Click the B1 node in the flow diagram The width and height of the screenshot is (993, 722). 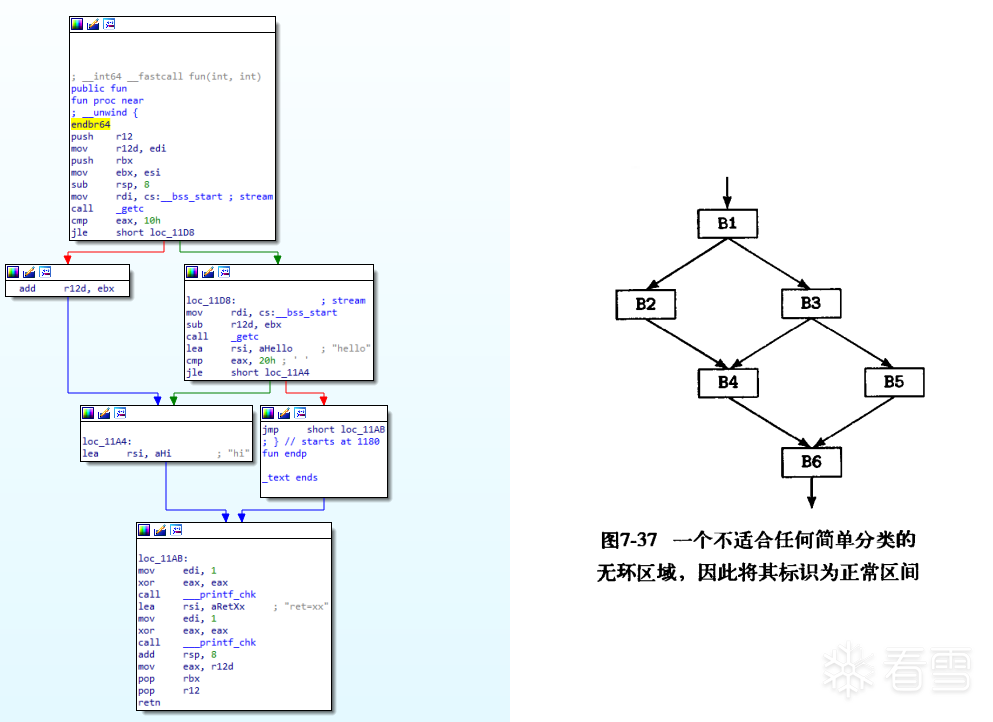coord(727,223)
